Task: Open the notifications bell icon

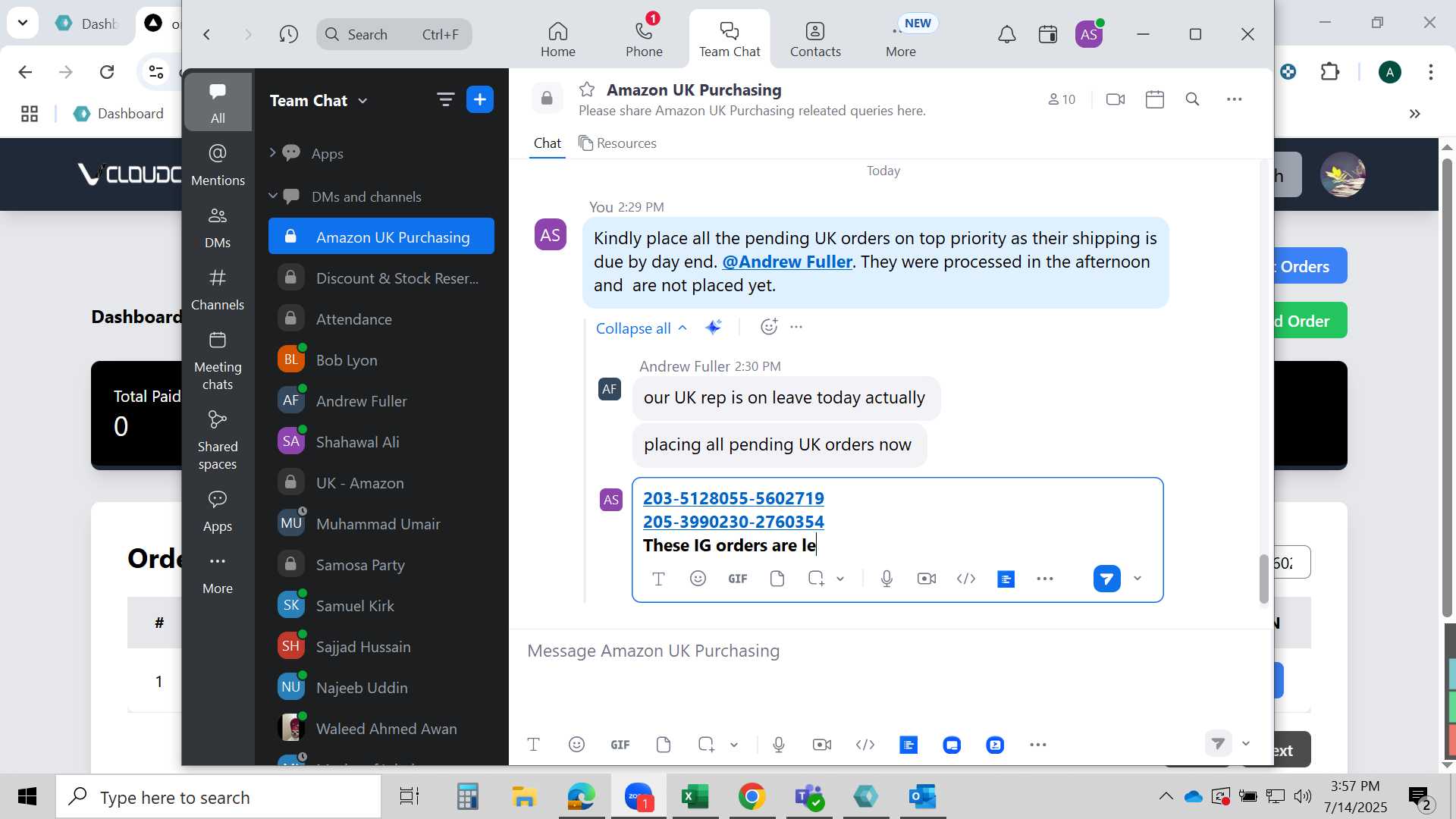Action: coord(1006,34)
